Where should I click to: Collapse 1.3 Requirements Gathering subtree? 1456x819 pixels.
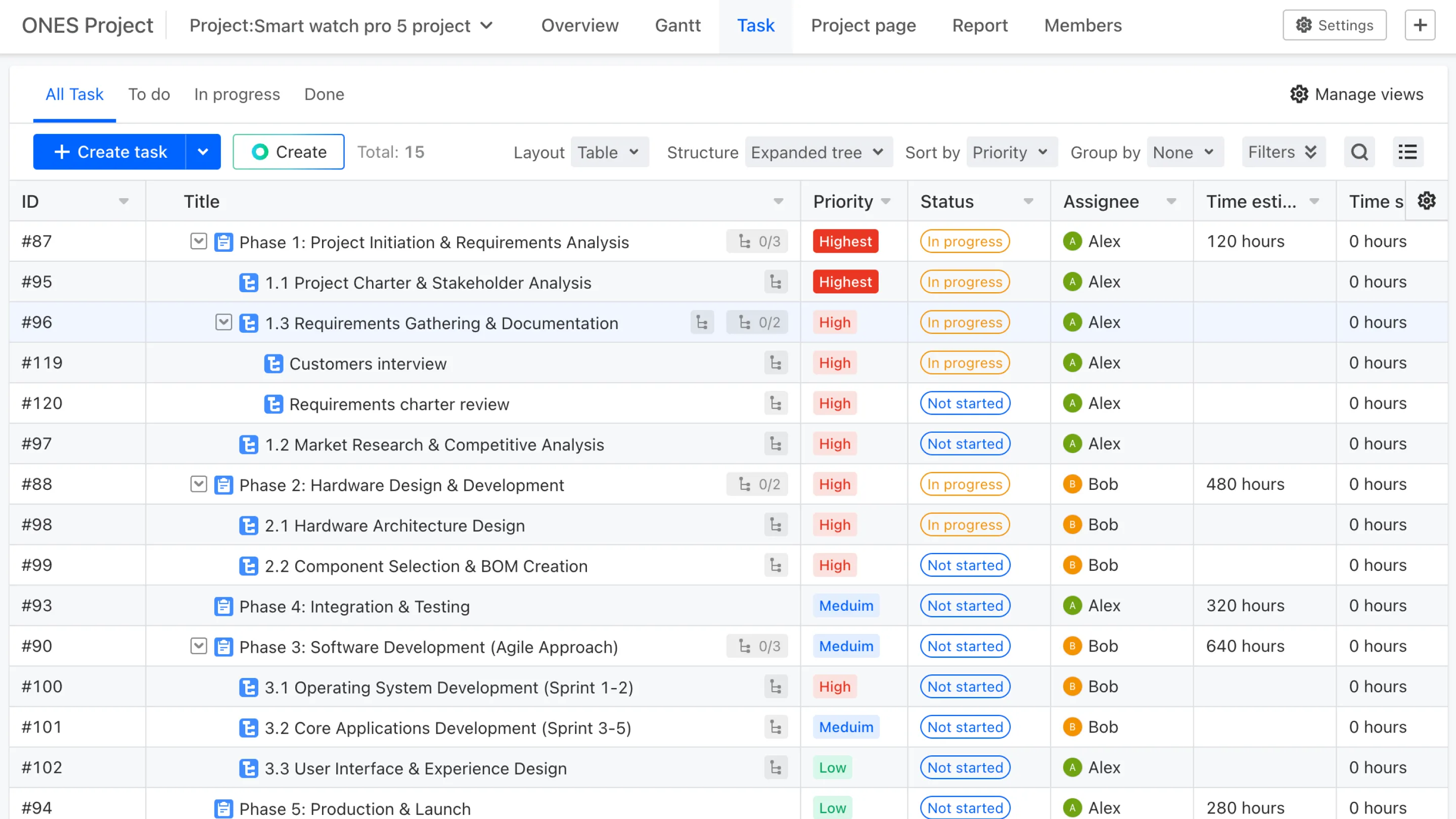tap(223, 323)
